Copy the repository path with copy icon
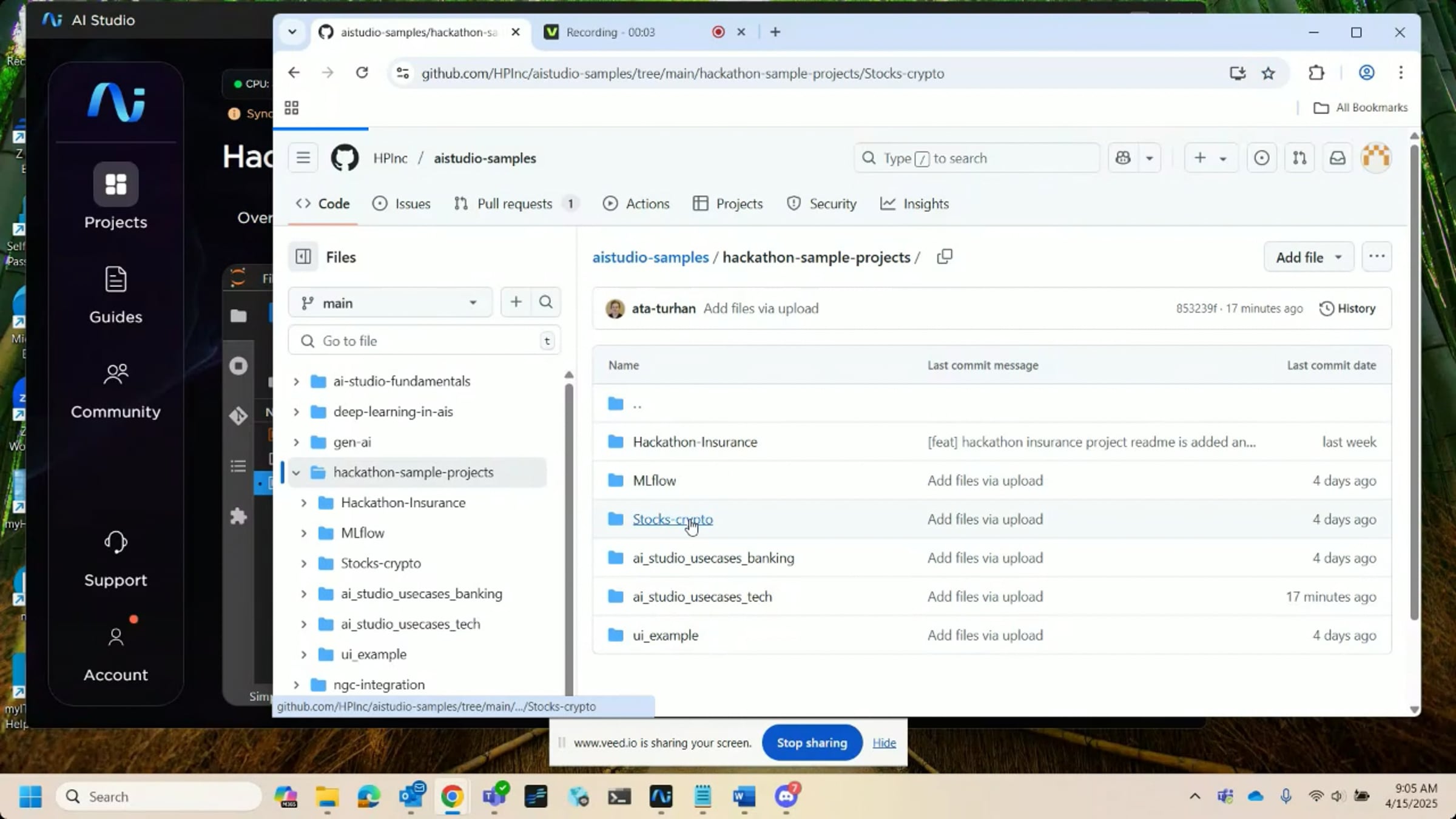Image resolution: width=1456 pixels, height=819 pixels. 945,257
